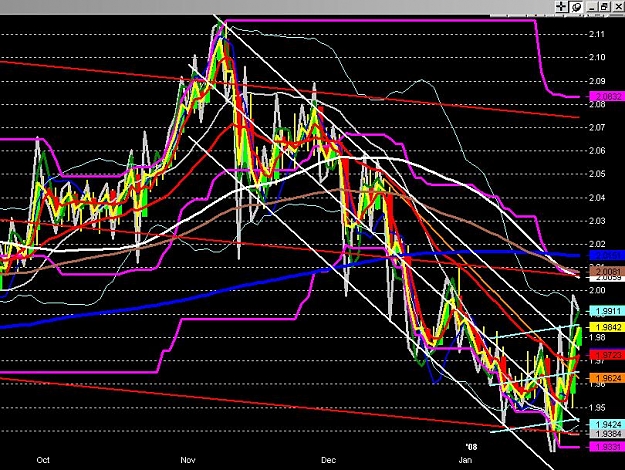625x470 pixels.
Task: Click the 2.10 price axis value
Action: coord(597,57)
